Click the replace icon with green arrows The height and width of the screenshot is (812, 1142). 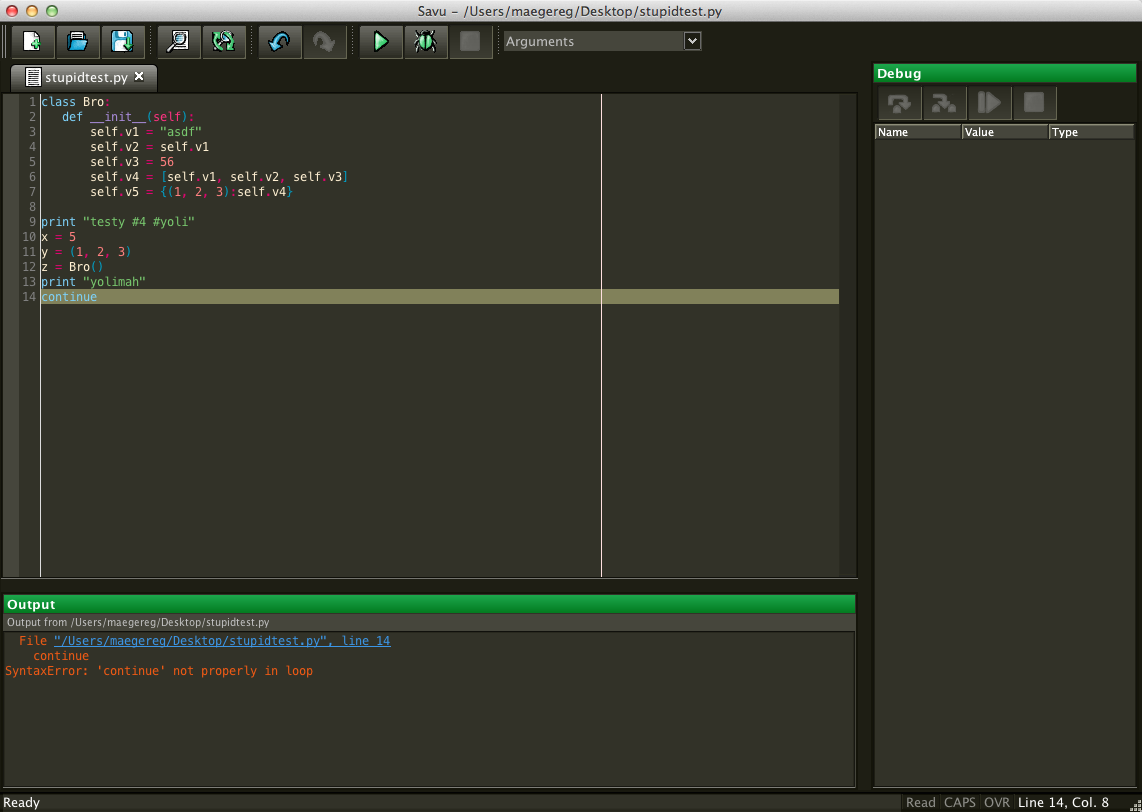[x=224, y=42]
